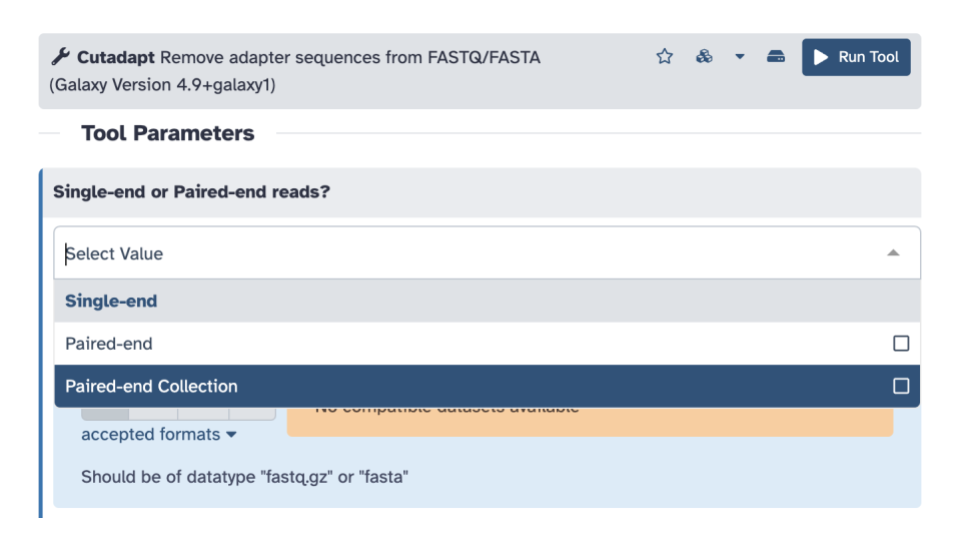Screen dimensions: 960x540
Task: Click into the Select Value search field
Action: (471, 253)
